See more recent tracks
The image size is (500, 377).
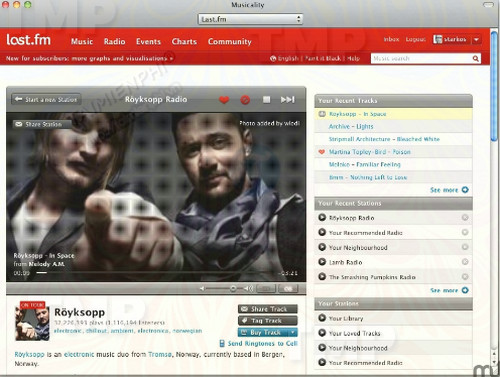click(x=449, y=190)
